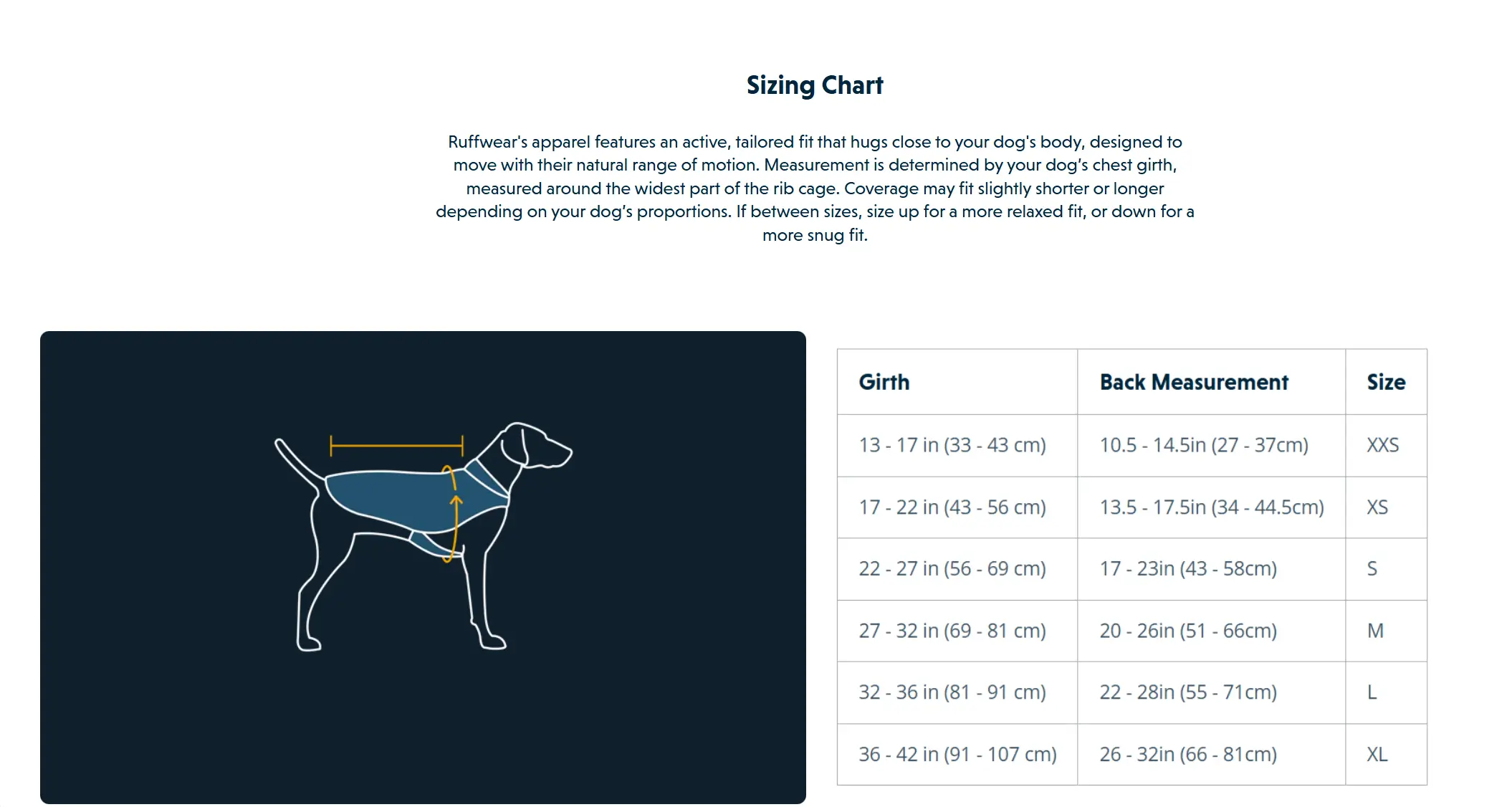Select the L size cell
This screenshot has height=807, width=1512.
tap(1372, 692)
